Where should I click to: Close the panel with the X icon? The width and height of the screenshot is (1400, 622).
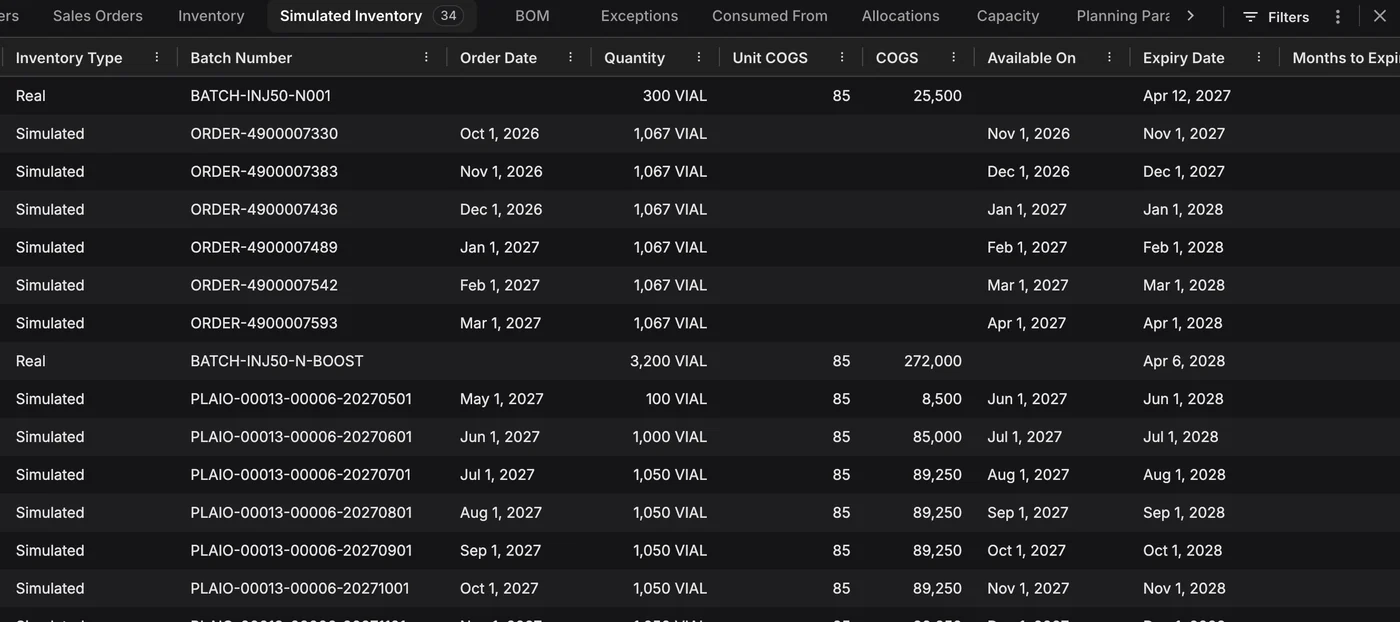click(x=1380, y=16)
